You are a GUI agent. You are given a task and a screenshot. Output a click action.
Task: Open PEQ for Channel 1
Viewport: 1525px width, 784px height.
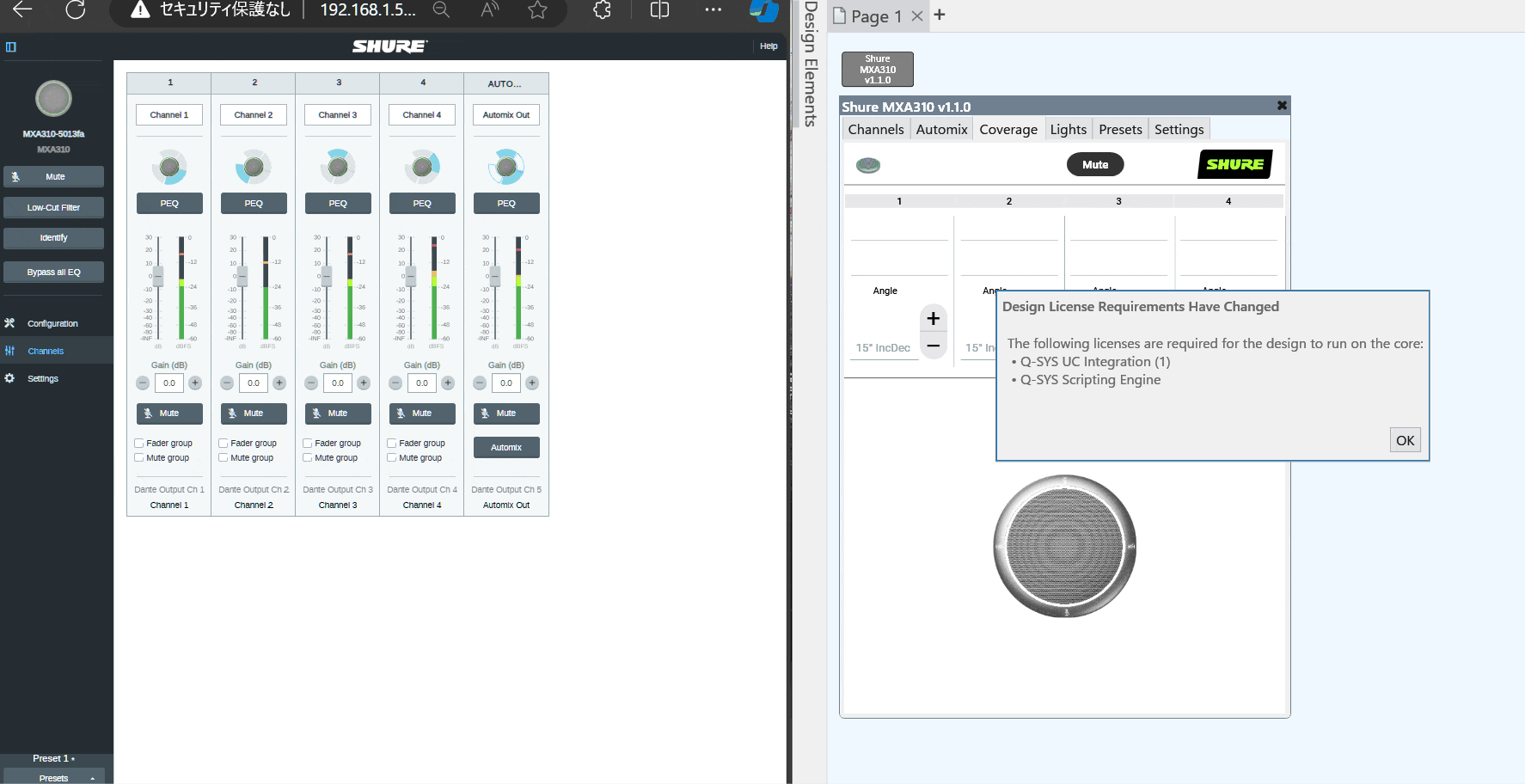[169, 203]
